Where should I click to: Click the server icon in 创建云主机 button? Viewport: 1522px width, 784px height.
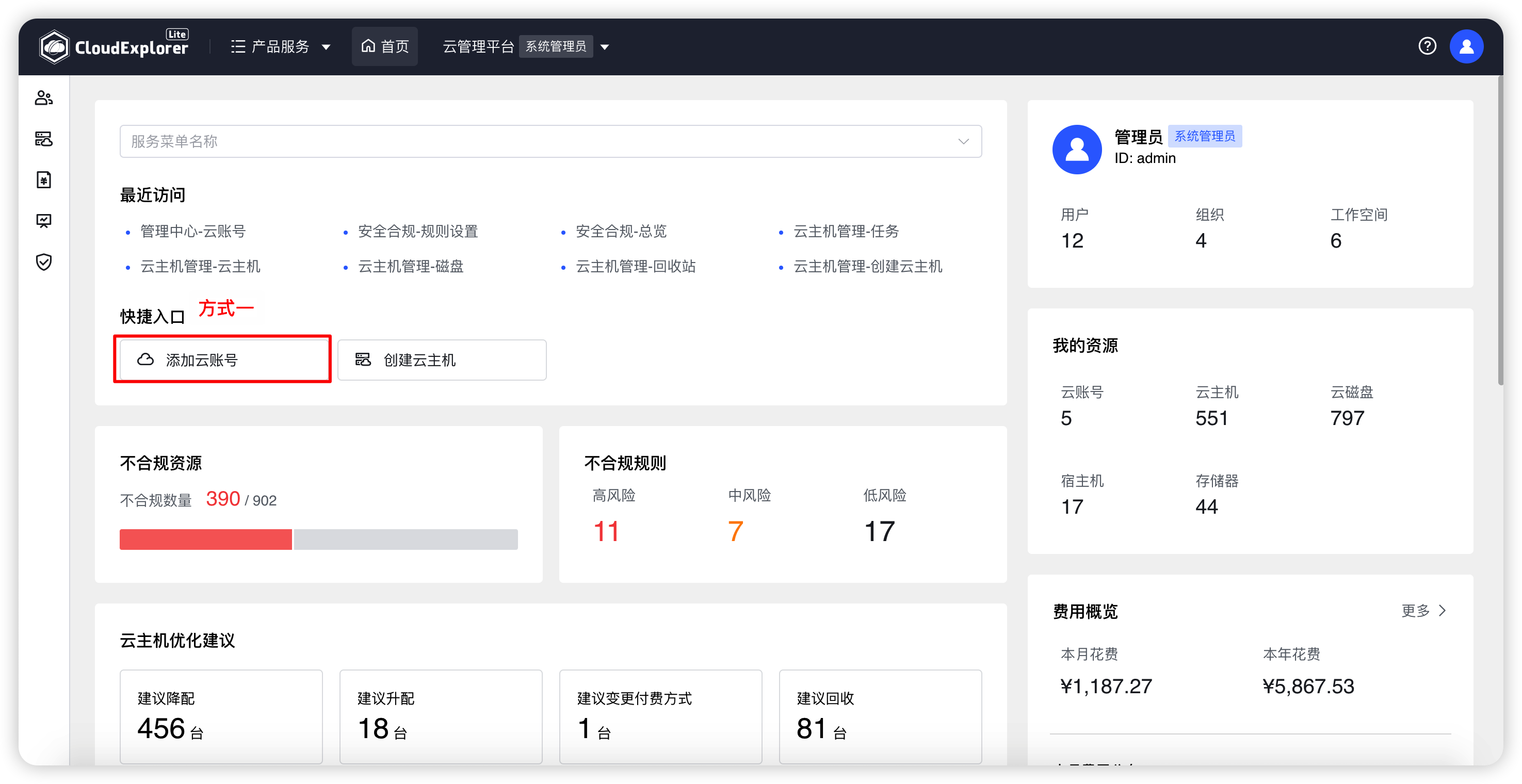tap(363, 359)
